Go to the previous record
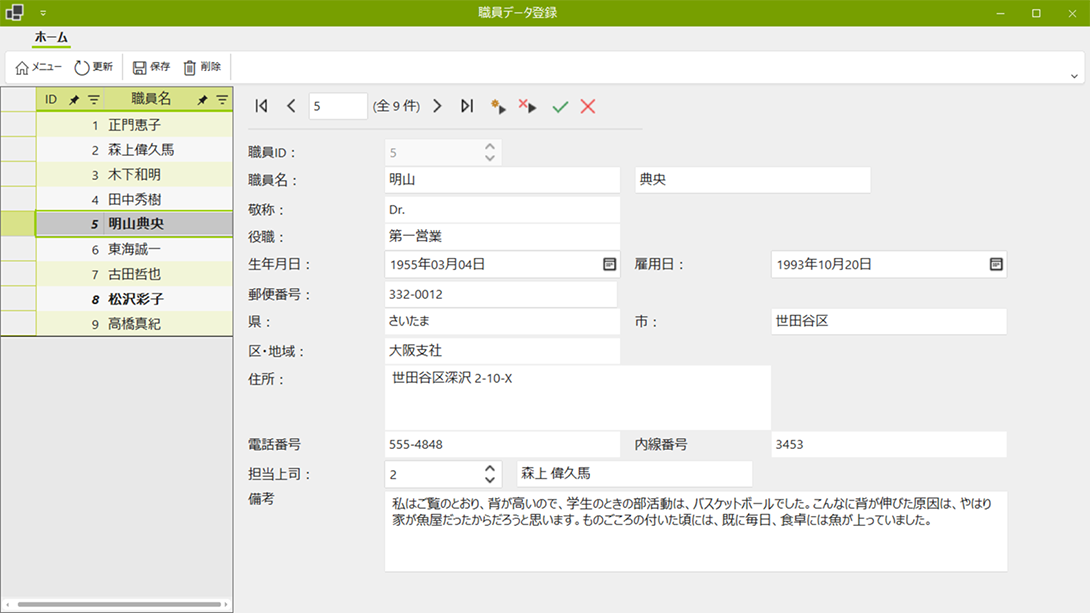Viewport: 1090px width, 613px height. (291, 106)
